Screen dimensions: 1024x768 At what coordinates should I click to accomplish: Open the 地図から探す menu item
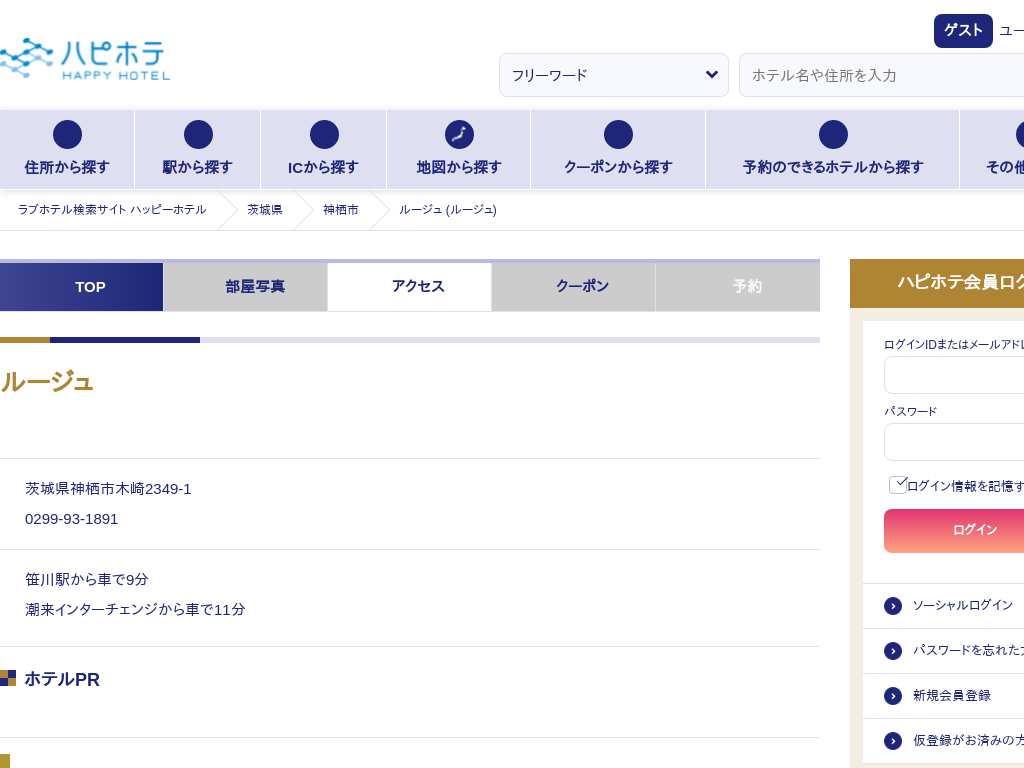(x=458, y=150)
